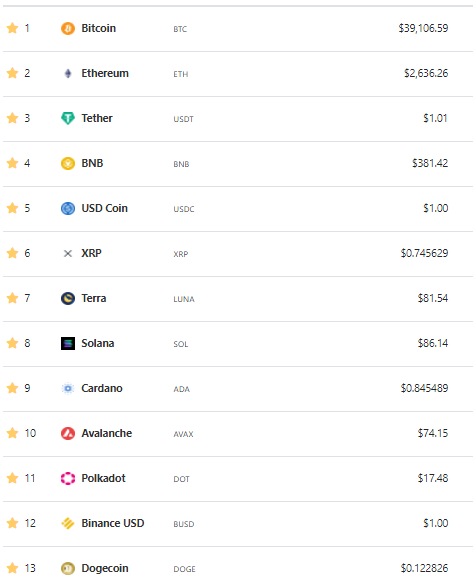The width and height of the screenshot is (473, 582).
Task: Click the LUNA ticker symbol
Action: (x=184, y=299)
